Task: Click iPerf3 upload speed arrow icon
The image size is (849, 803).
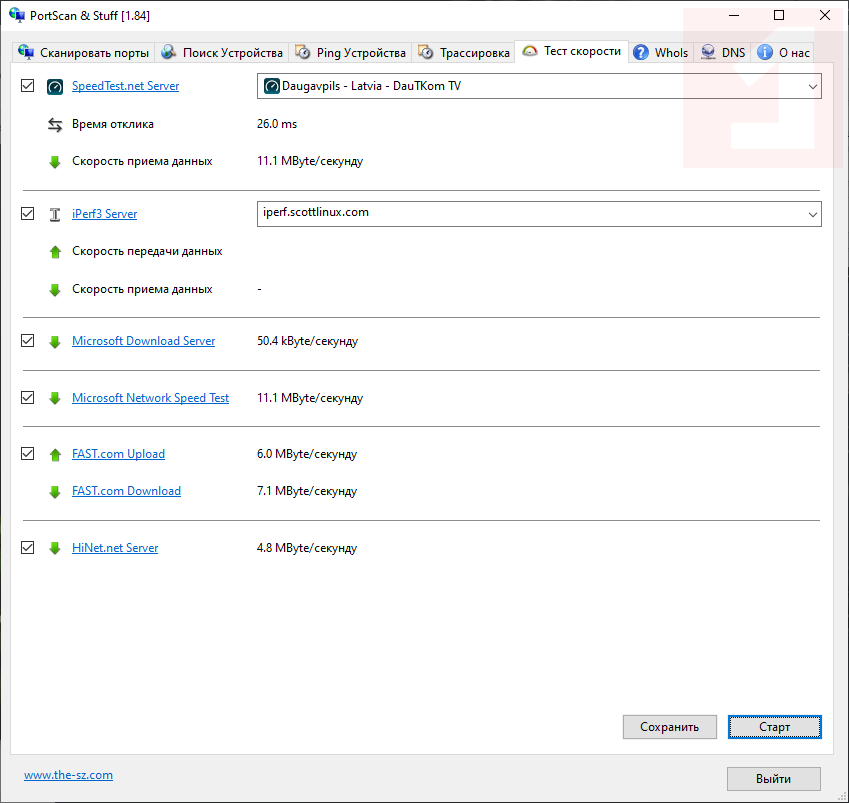Action: point(55,252)
